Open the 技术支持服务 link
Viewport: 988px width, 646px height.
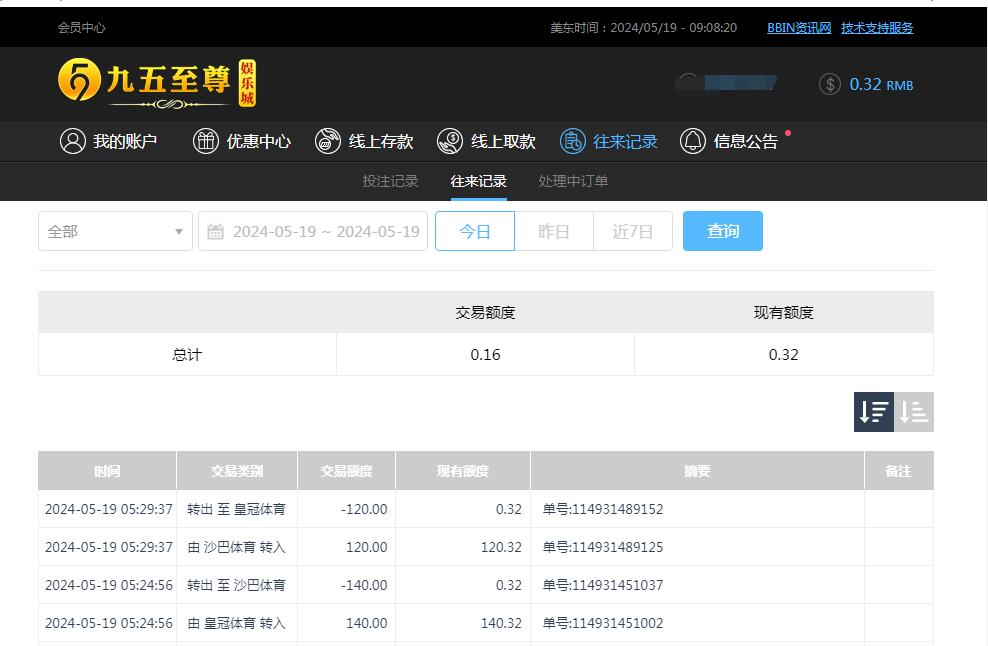877,28
